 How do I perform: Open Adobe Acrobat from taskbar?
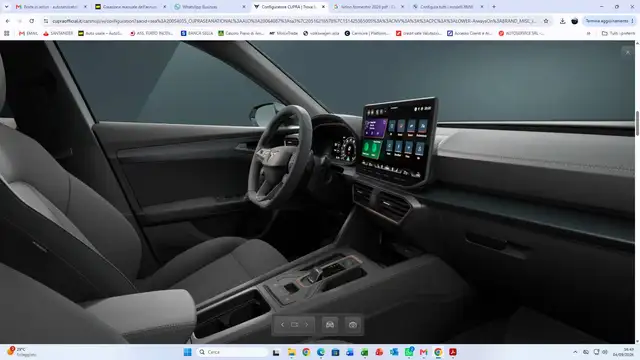pos(453,352)
